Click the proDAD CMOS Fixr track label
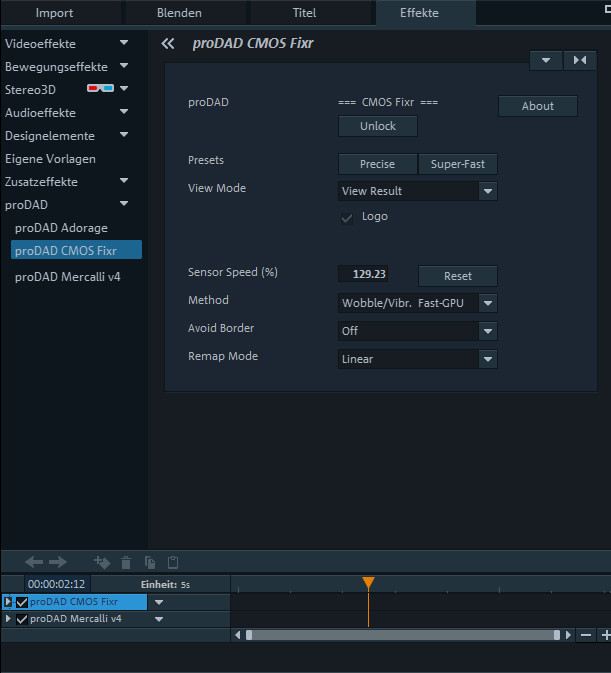The width and height of the screenshot is (611, 673). click(74, 602)
